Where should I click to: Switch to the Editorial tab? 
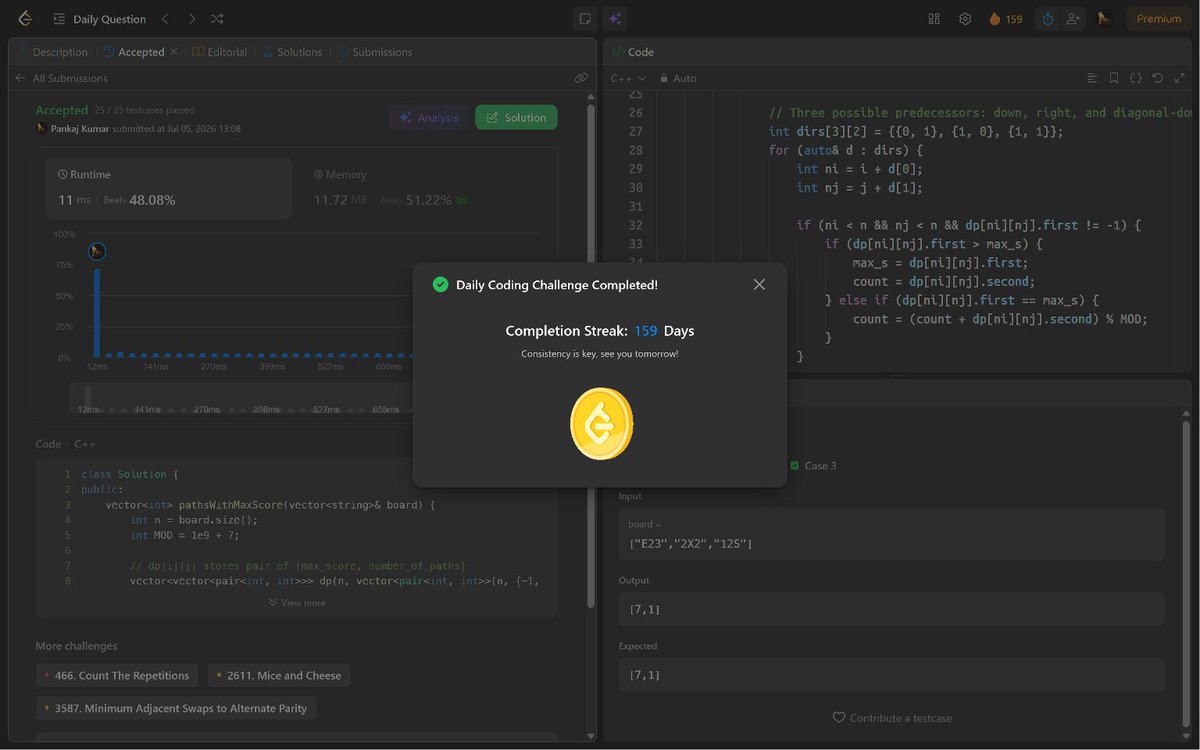pyautogui.click(x=220, y=52)
